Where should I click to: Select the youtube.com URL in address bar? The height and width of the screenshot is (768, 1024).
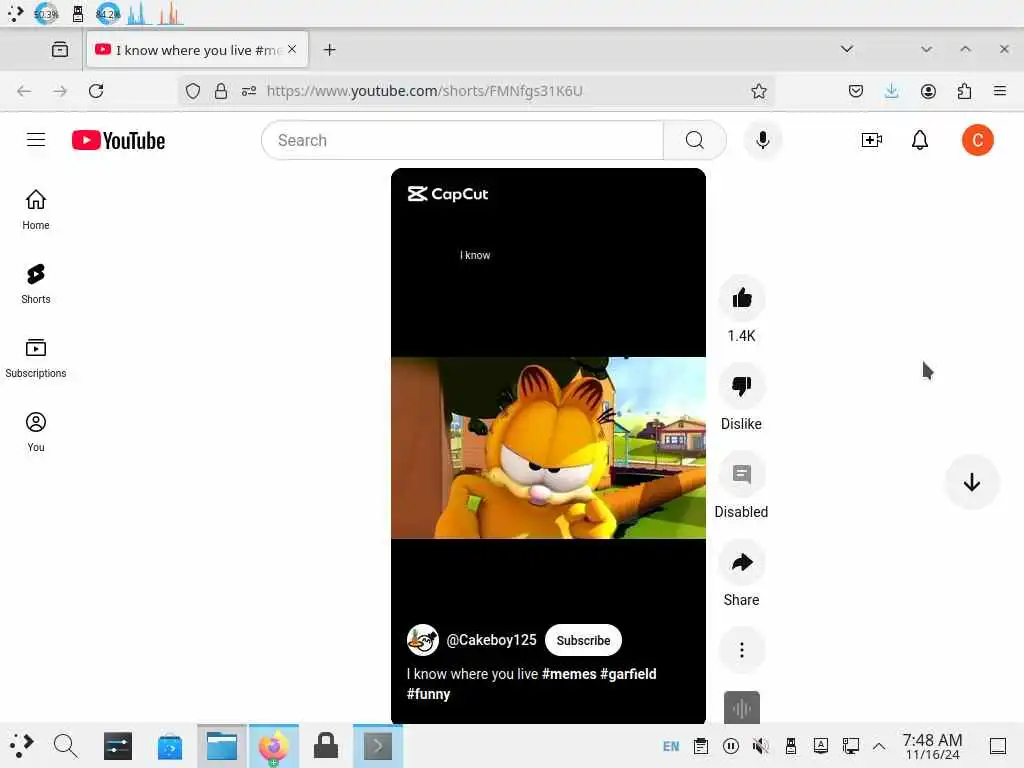[424, 91]
